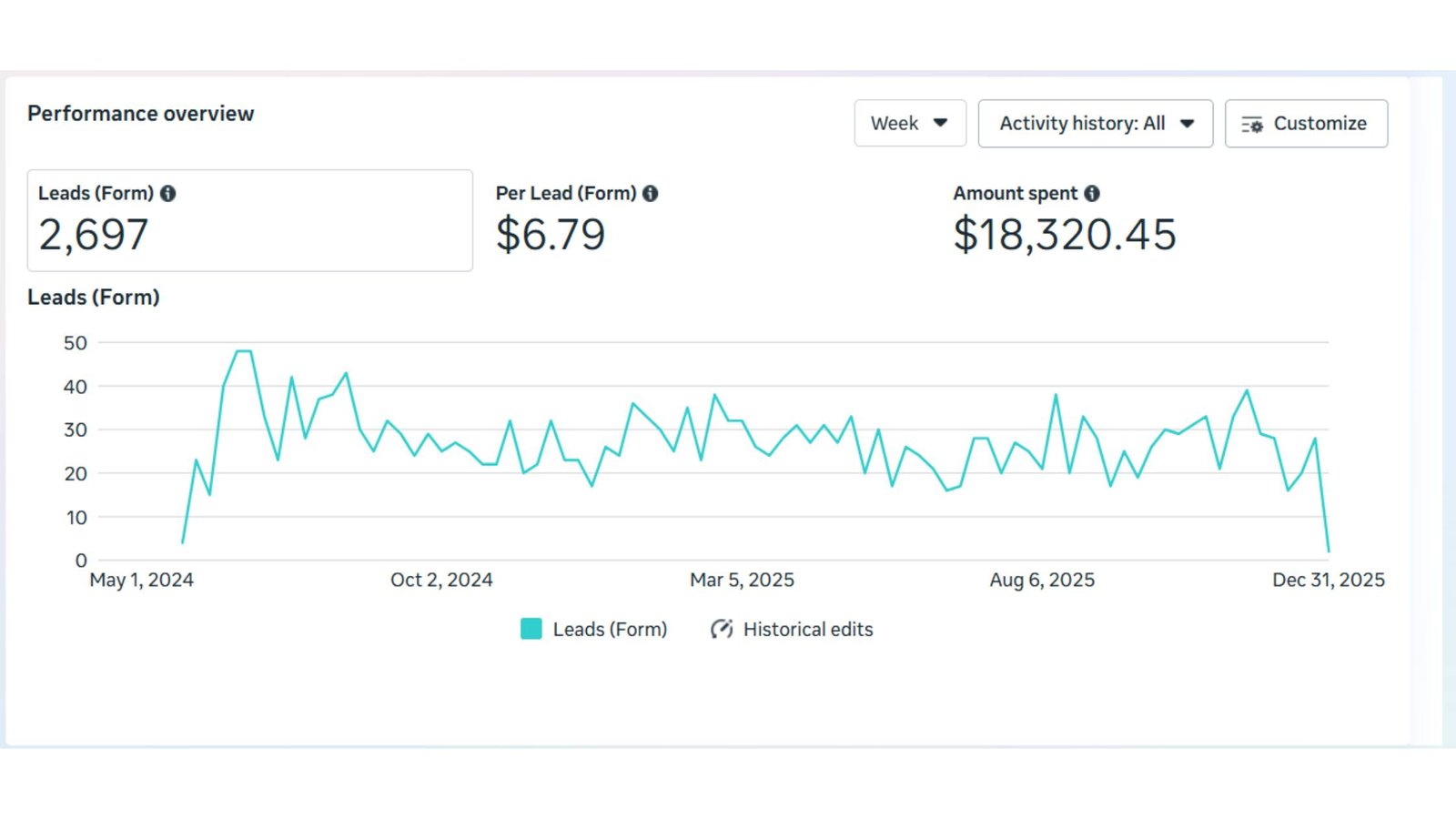This screenshot has height=819, width=1456.
Task: Click the Week dropdown caret icon
Action: point(942,123)
